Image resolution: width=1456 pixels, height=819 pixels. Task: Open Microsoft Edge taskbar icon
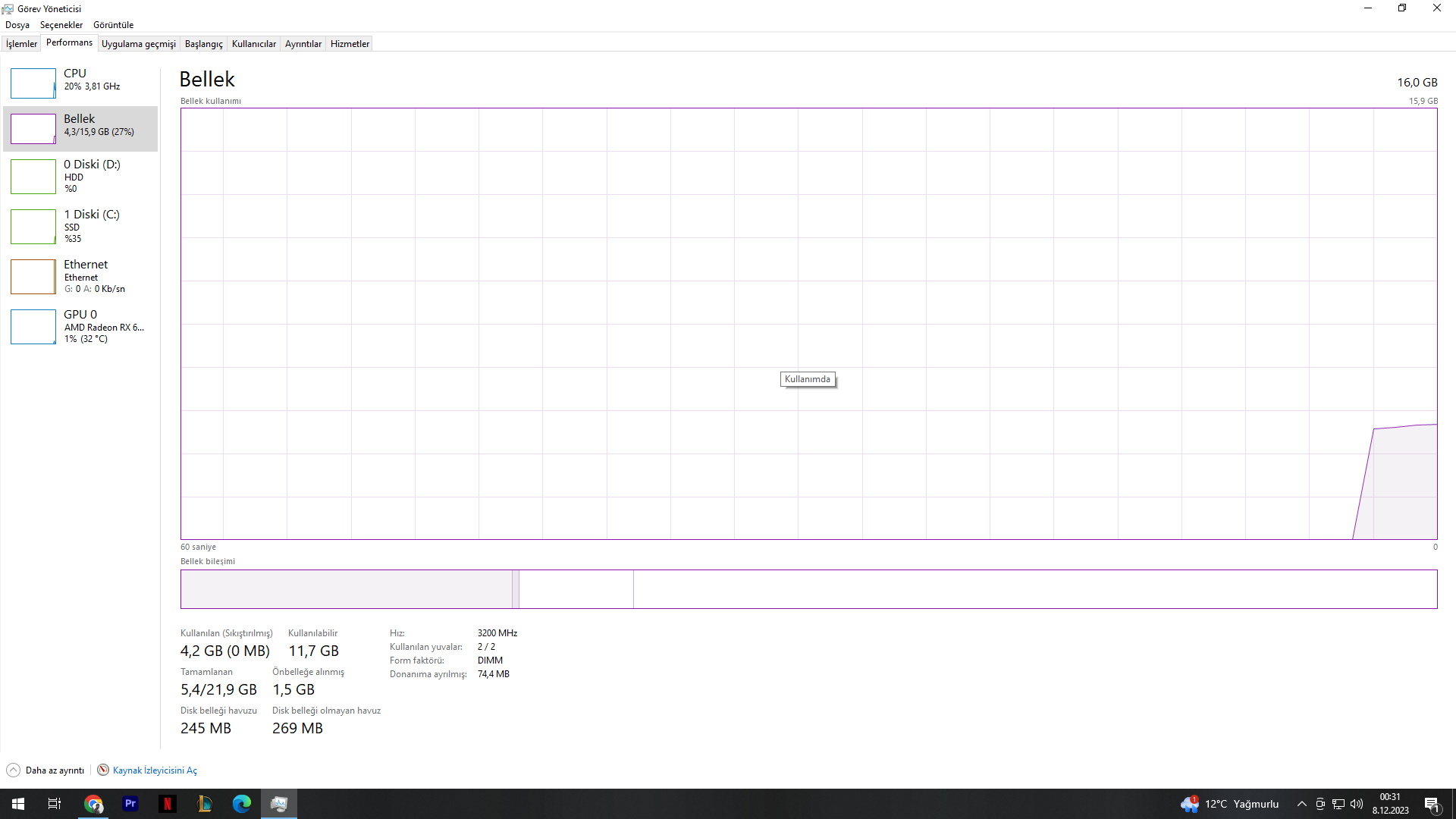click(242, 804)
